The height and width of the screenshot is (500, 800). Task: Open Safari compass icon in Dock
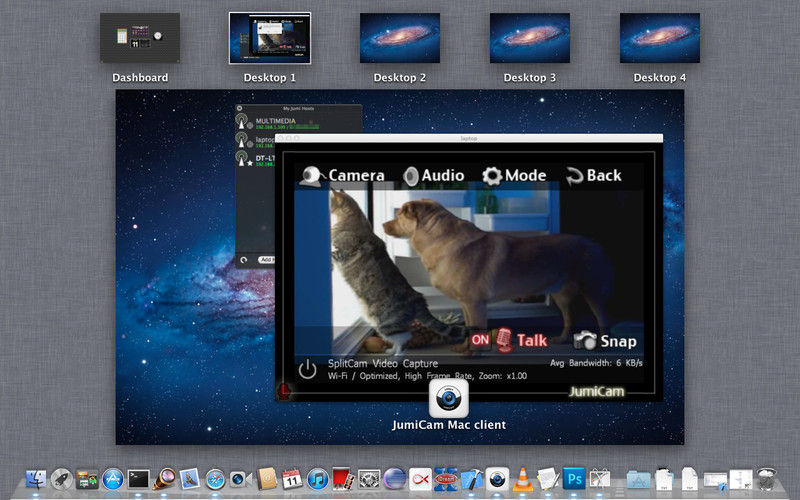[215, 480]
